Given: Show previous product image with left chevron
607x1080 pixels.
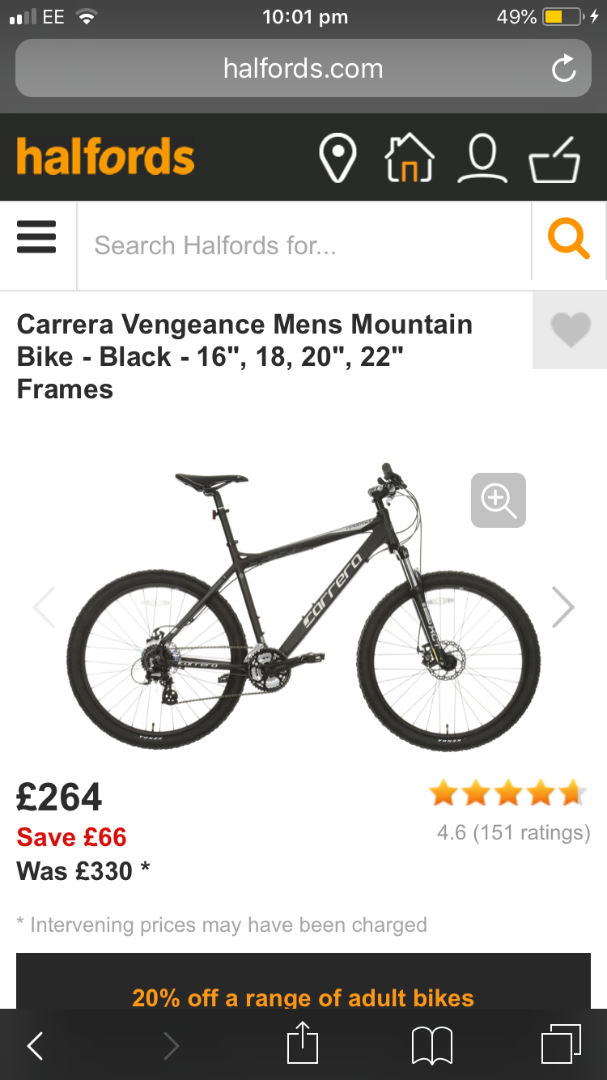Looking at the screenshot, I should coord(43,607).
